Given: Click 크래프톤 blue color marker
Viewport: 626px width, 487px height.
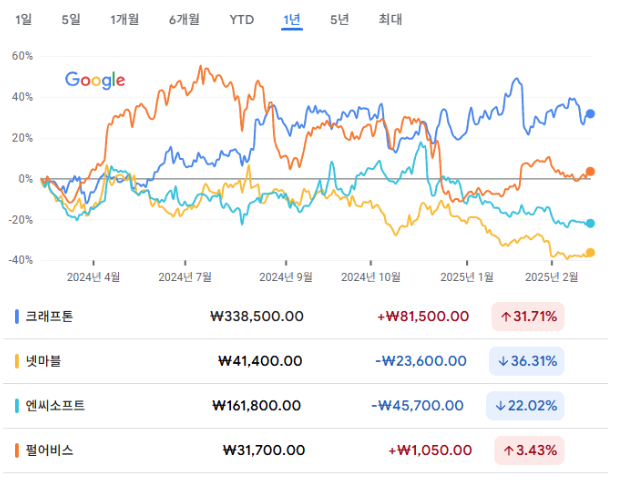Looking at the screenshot, I should tap(17, 317).
